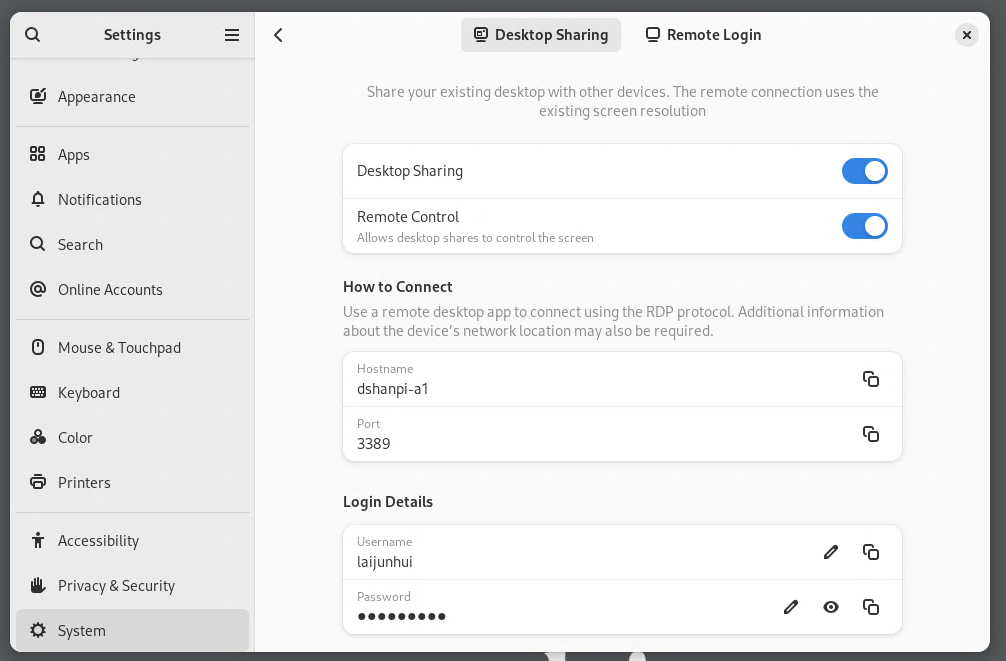This screenshot has width=1006, height=661.
Task: Edit the username with pencil icon
Action: pyautogui.click(x=831, y=552)
